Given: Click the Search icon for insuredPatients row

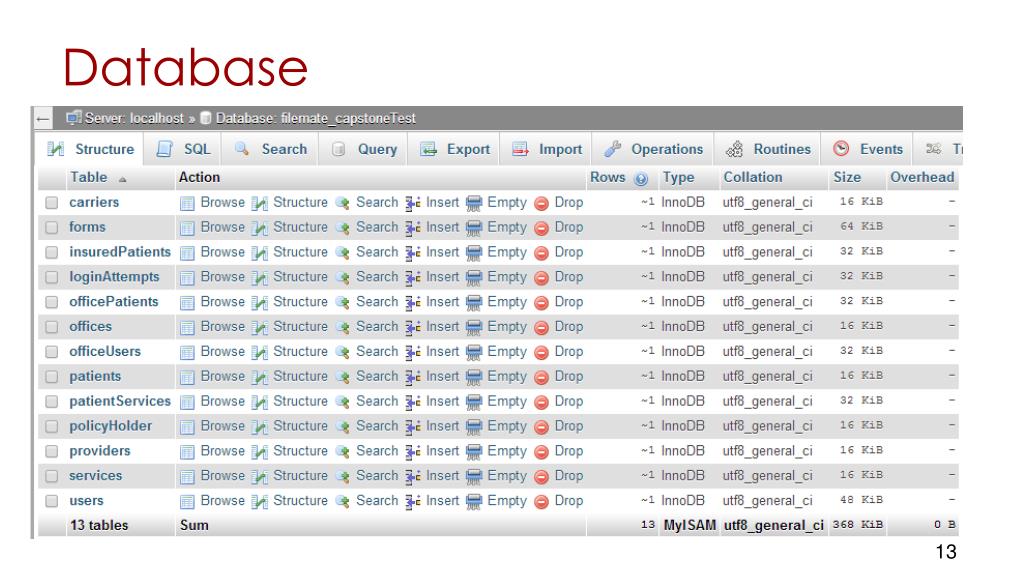Looking at the screenshot, I should [342, 253].
